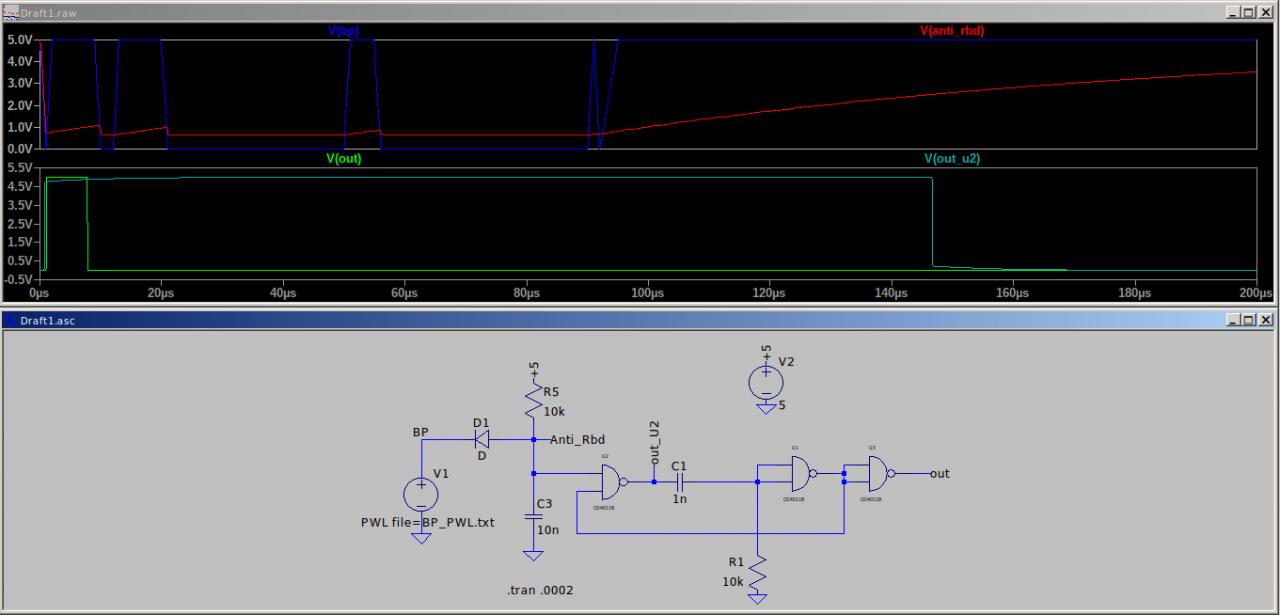The width and height of the screenshot is (1280, 615).
Task: Click the PWL file=BP_PWL.txt value text
Action: tap(428, 522)
